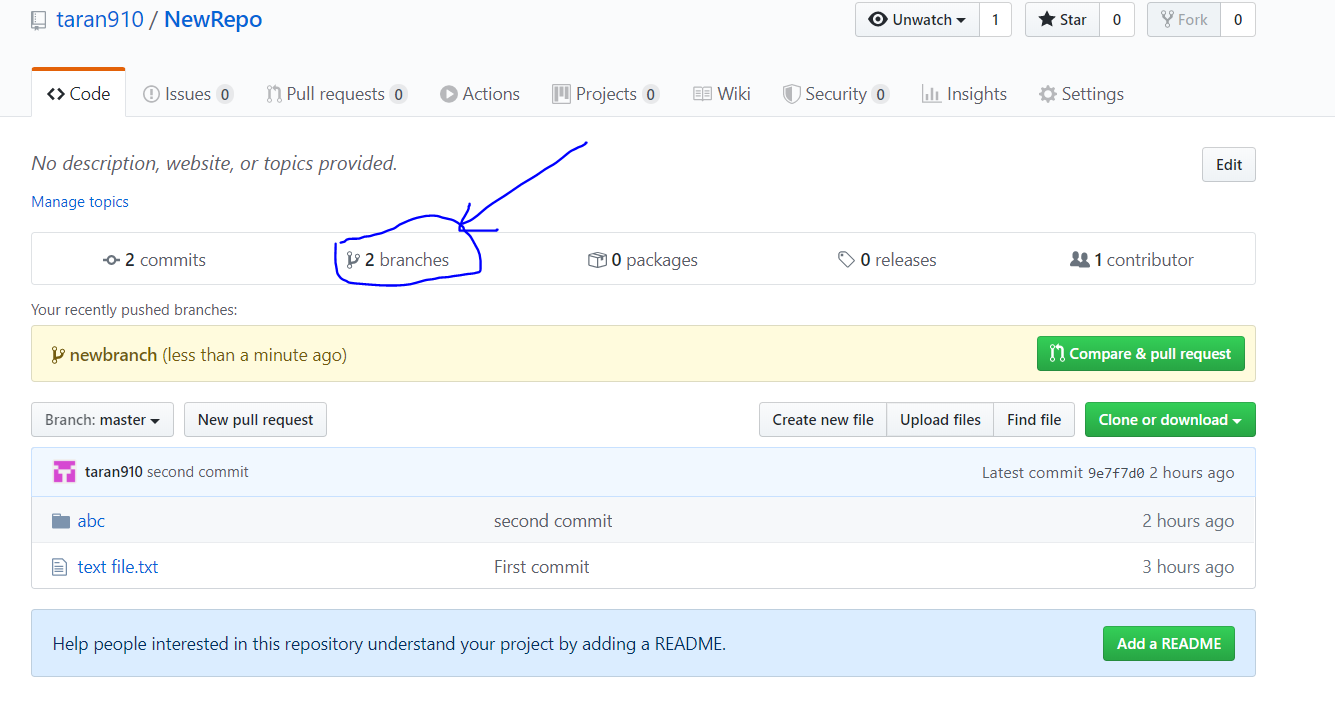Click the forks count 0
The width and height of the screenshot is (1335, 724).
1238,20
